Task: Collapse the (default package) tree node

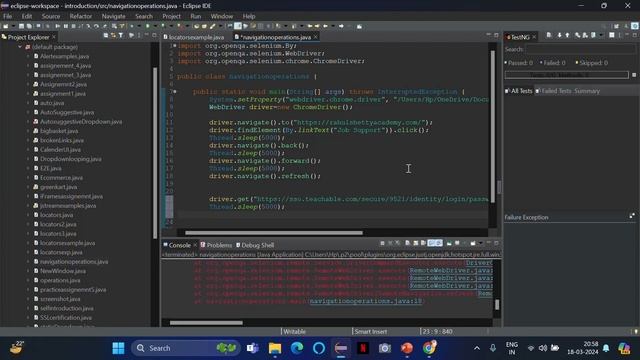Action: (x=20, y=47)
